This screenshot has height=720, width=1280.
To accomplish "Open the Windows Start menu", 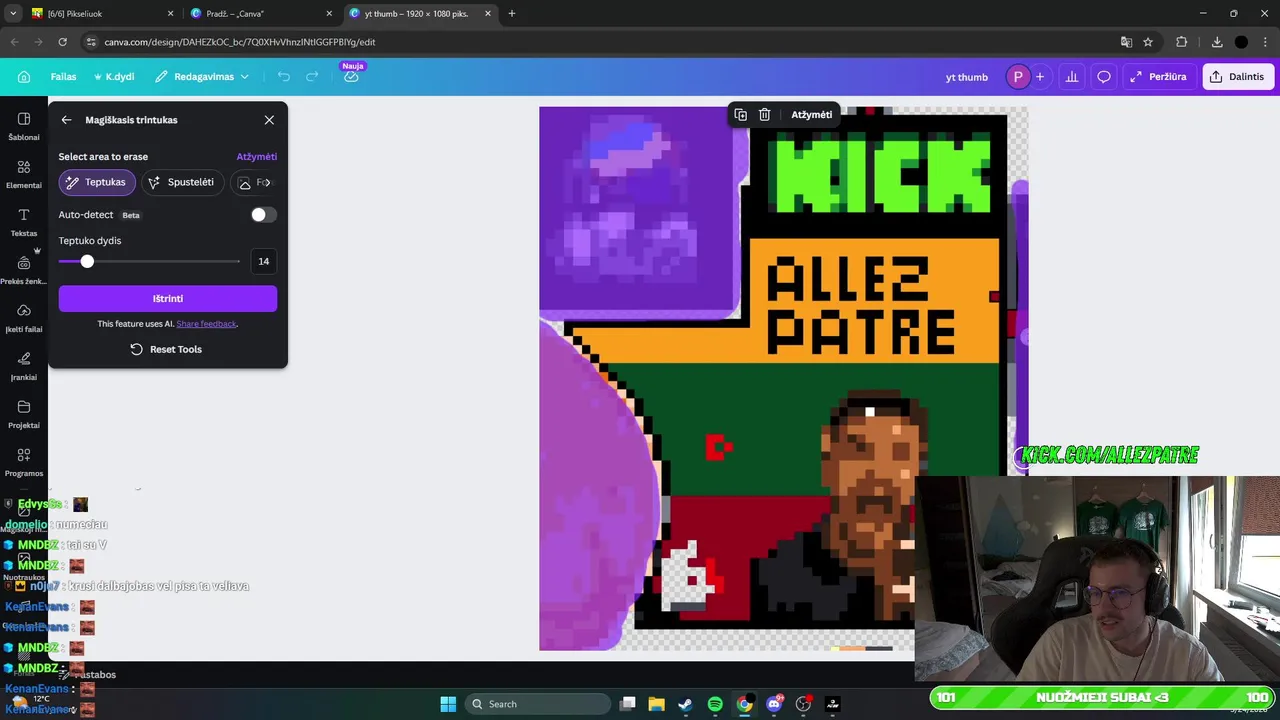I will [x=448, y=704].
